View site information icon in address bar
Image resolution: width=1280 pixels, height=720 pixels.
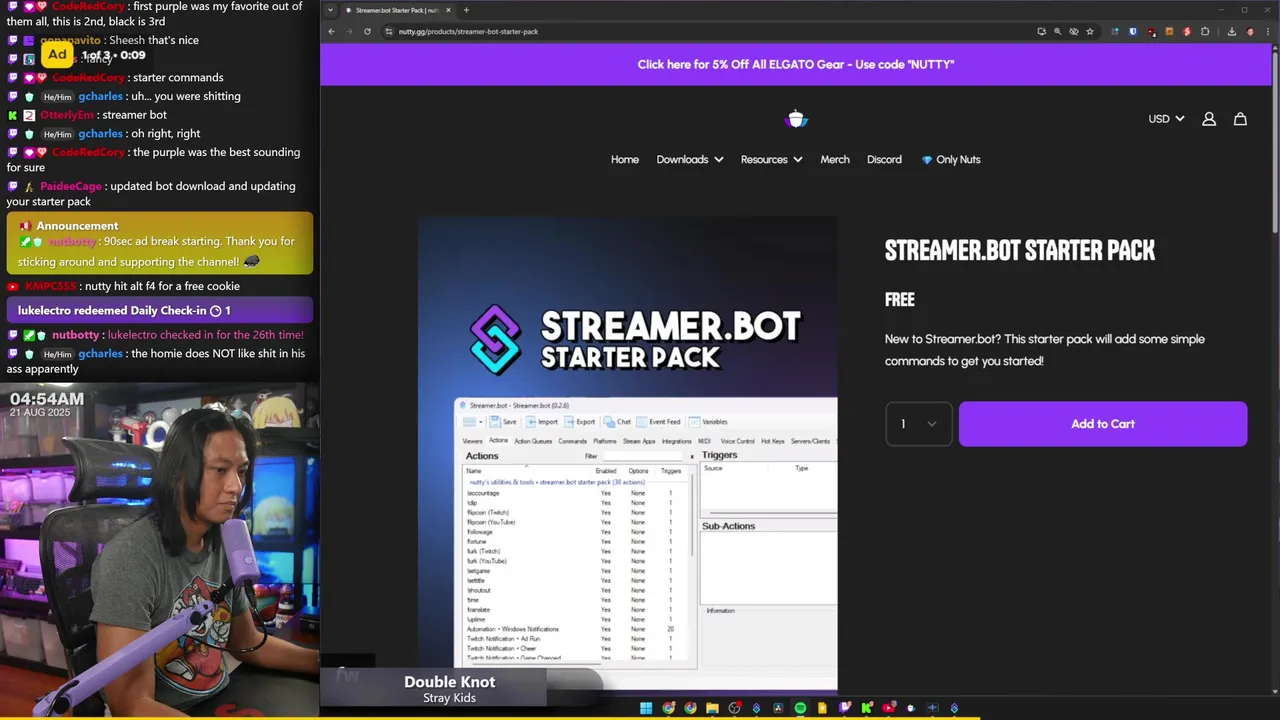click(389, 31)
